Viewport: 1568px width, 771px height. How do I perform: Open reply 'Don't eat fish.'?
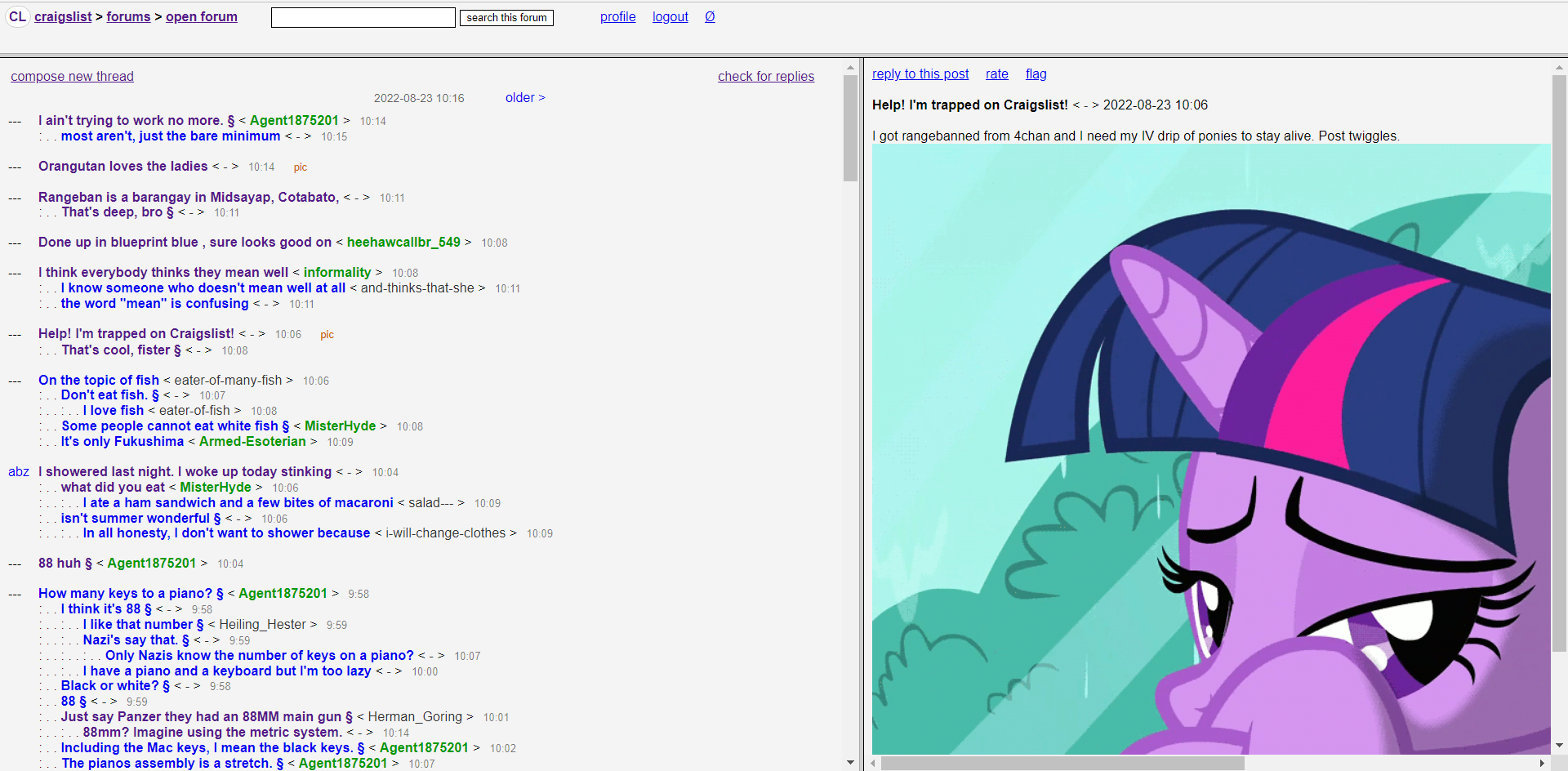point(110,394)
